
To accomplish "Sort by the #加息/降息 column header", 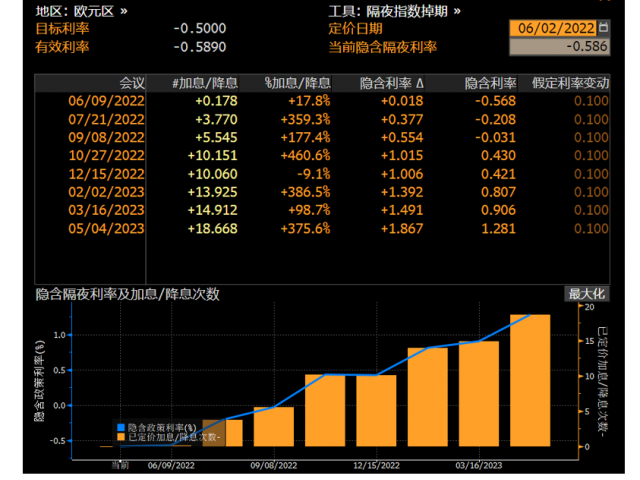I will (x=203, y=82).
